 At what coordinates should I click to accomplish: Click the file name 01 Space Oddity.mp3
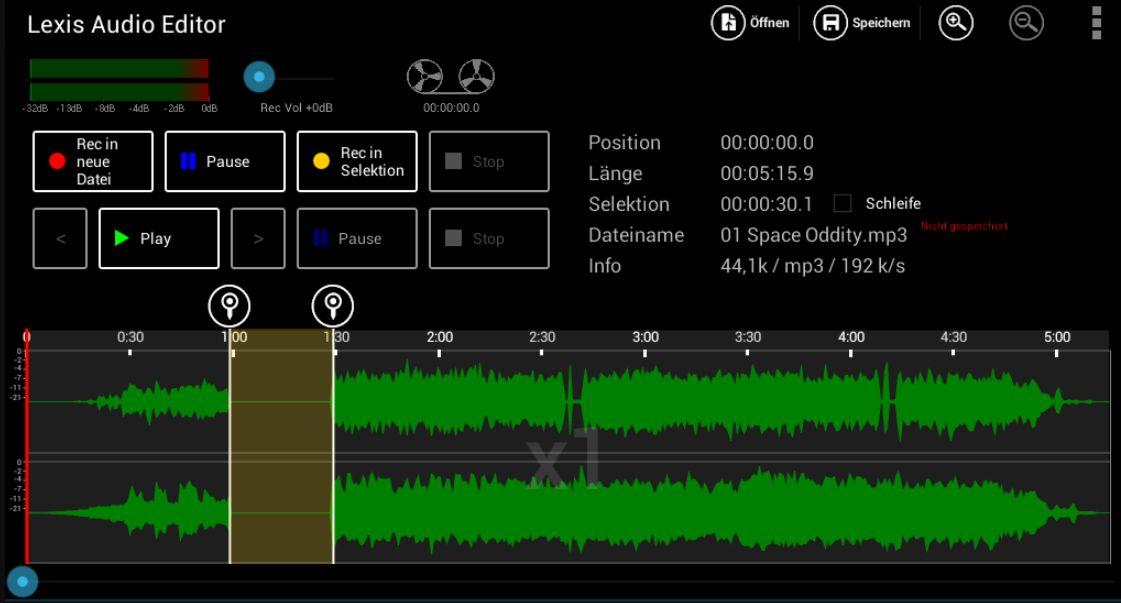[x=814, y=235]
